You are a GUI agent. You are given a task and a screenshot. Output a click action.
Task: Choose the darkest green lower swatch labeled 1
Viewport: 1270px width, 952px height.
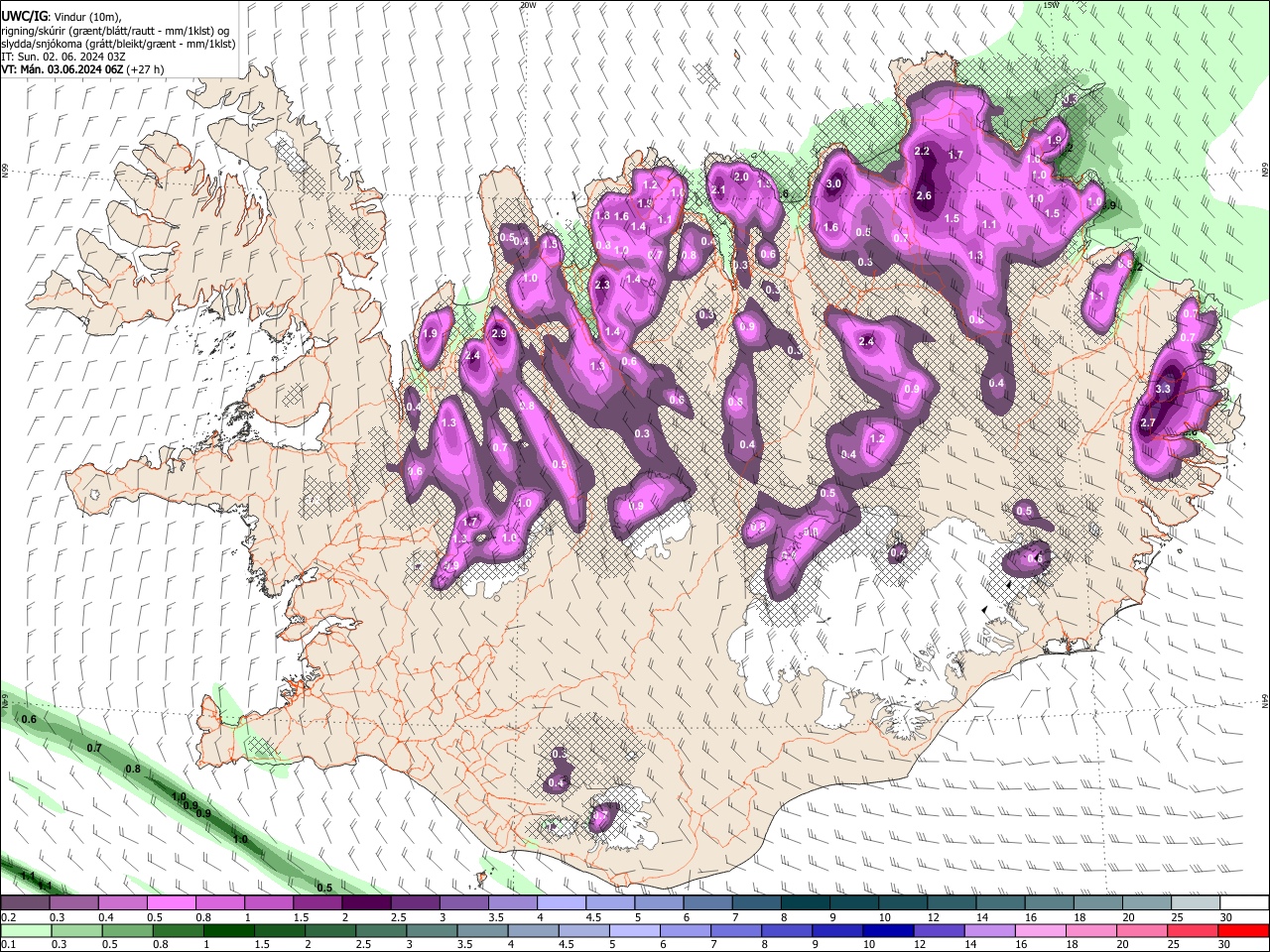229,930
